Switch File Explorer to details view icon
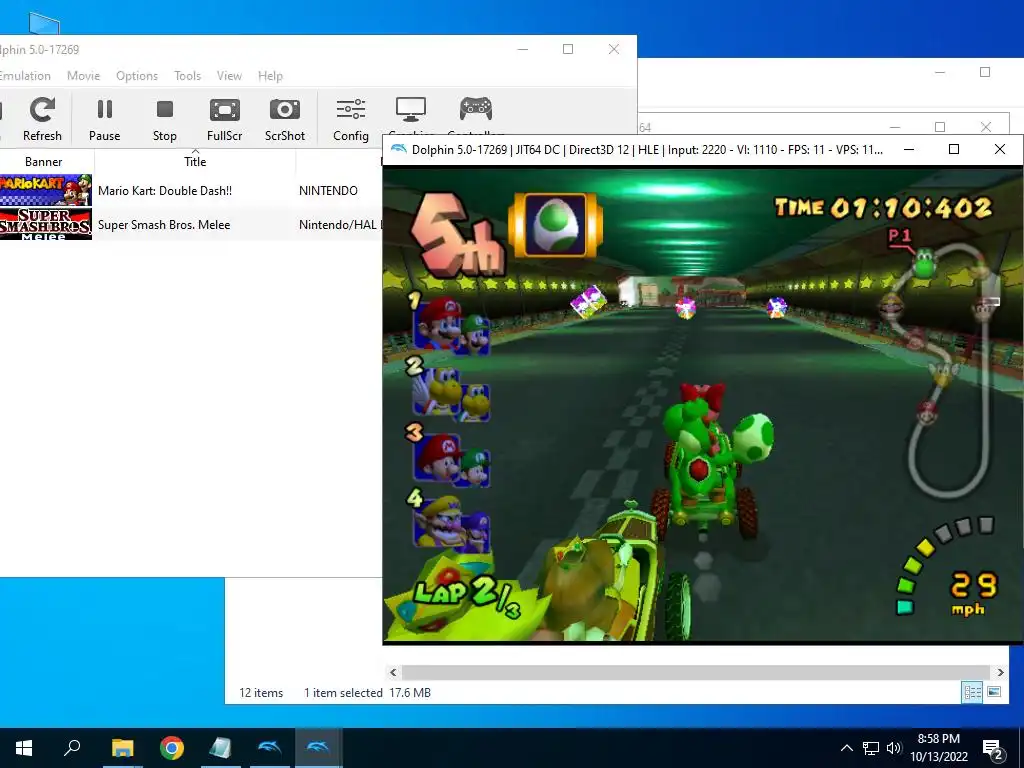1024x768 pixels. pos(972,692)
